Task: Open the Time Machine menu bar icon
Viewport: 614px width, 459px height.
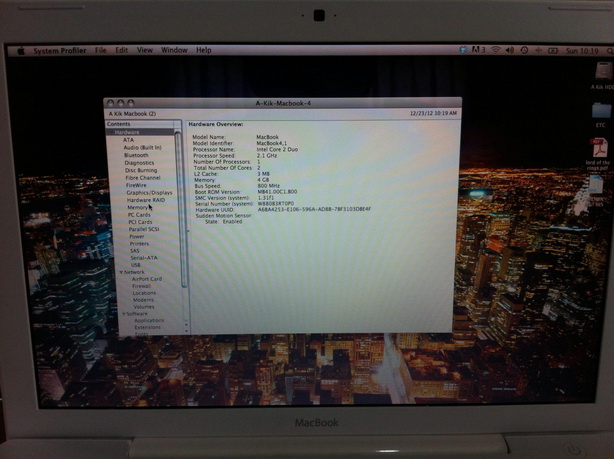Action: (x=524, y=51)
